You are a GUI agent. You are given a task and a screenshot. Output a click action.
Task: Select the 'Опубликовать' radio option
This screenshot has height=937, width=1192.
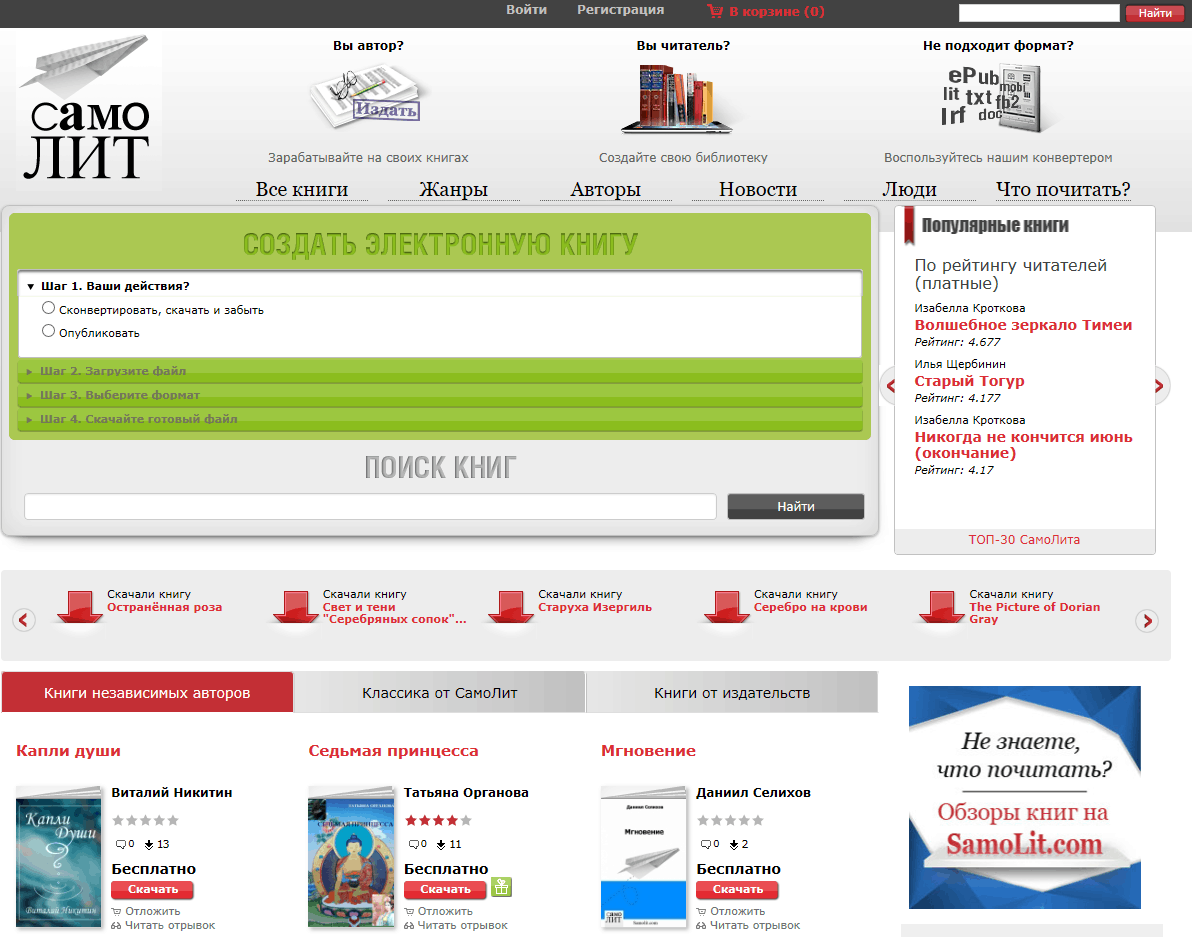(x=48, y=331)
